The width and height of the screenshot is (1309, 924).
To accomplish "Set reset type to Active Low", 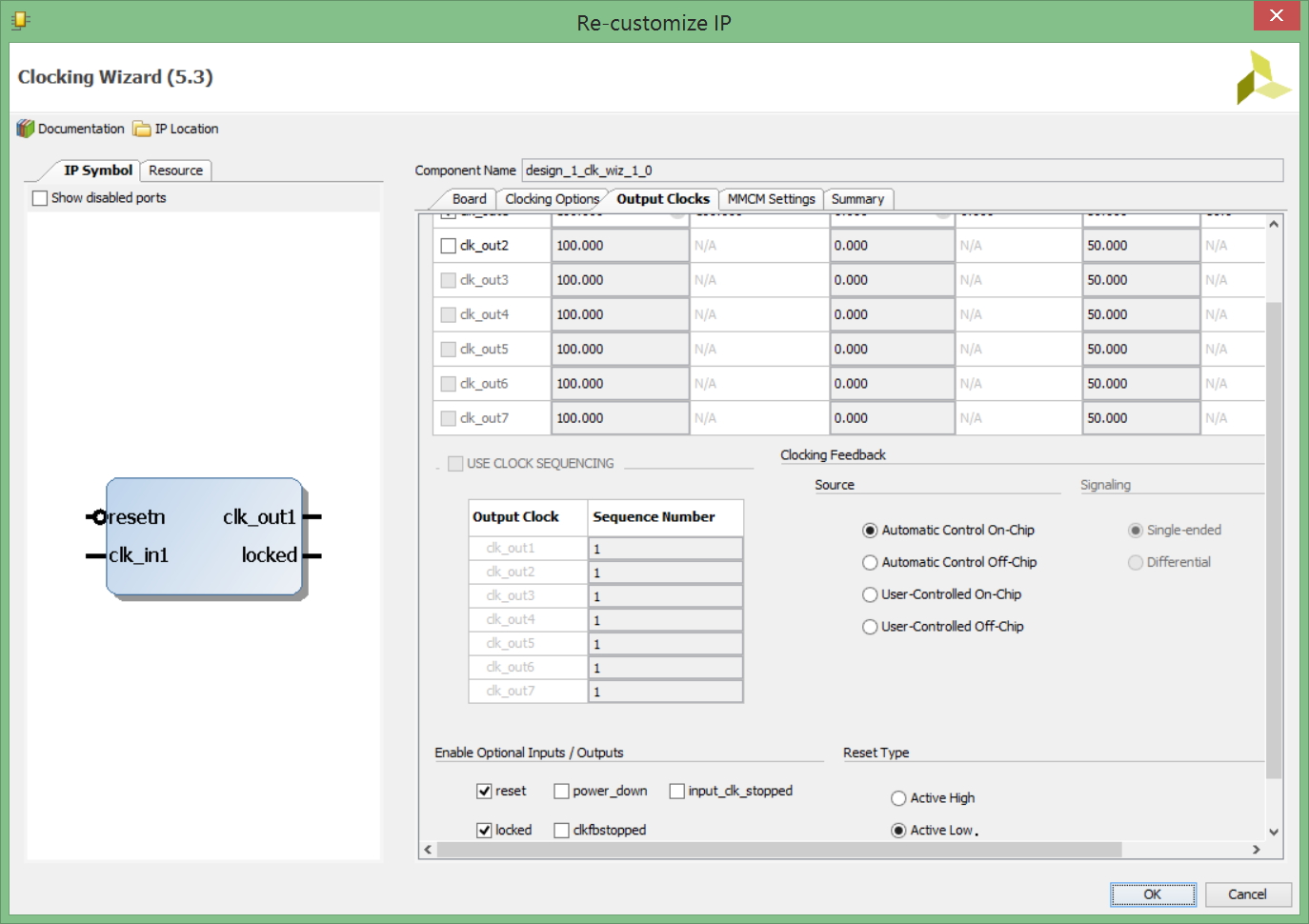I will click(898, 831).
